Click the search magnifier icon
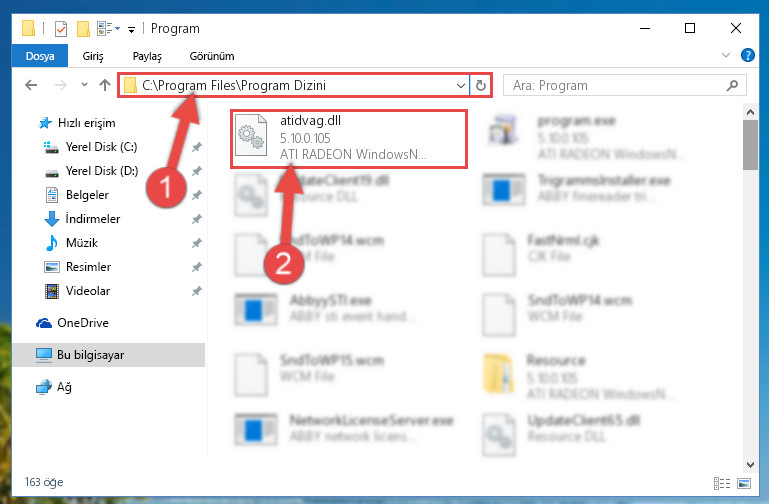This screenshot has width=769, height=504. [x=732, y=85]
